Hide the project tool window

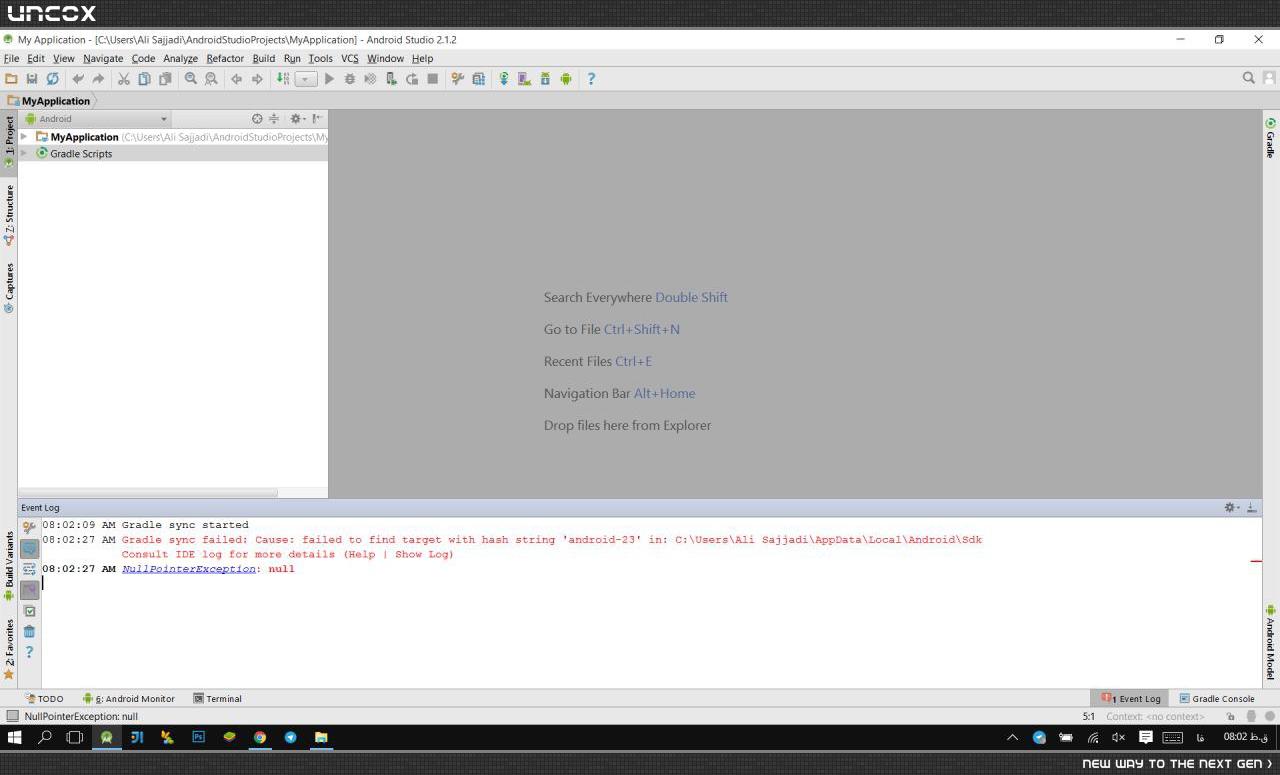click(317, 118)
